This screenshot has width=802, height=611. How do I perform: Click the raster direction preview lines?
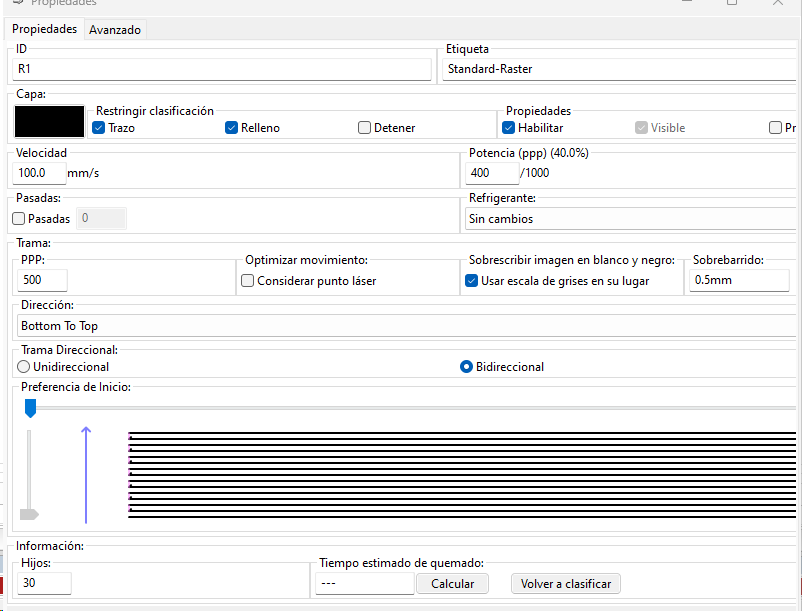coord(462,475)
